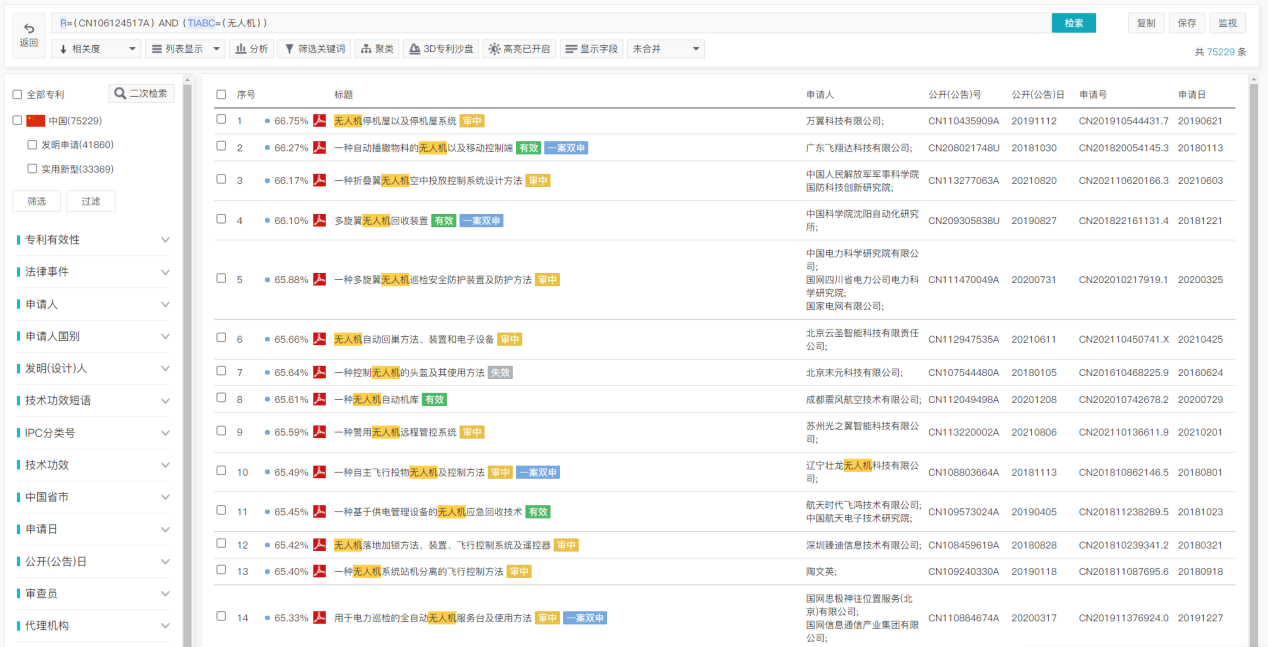1268x647 pixels.
Task: Click into the search query input field
Action: (x=552, y=23)
